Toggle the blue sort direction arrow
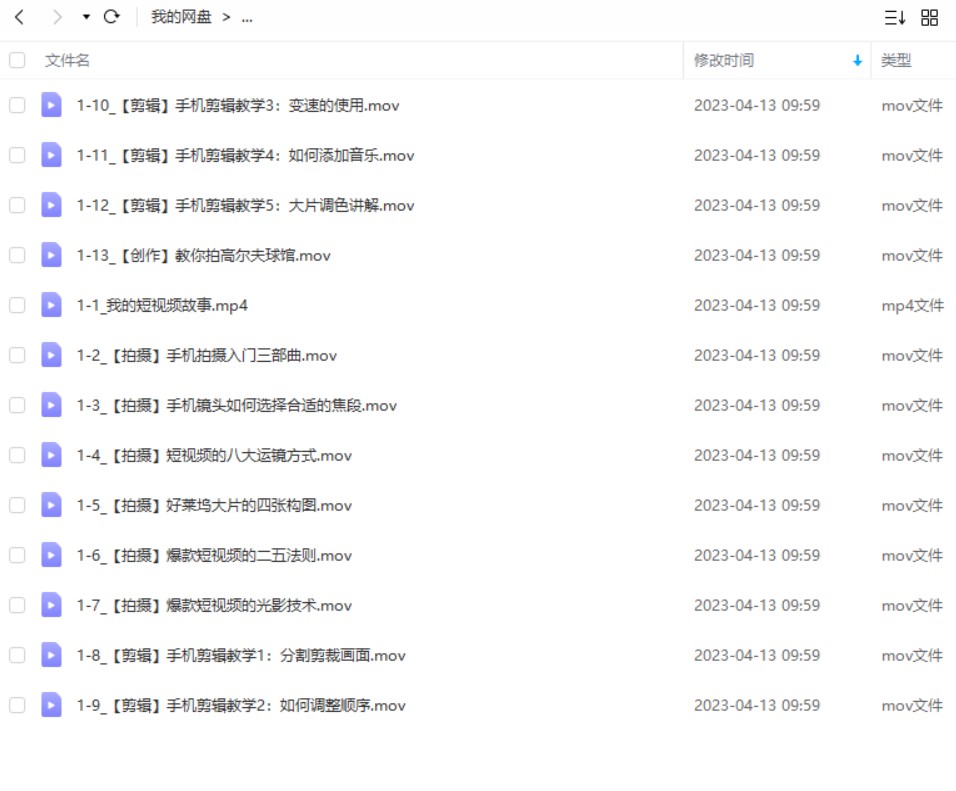The image size is (956, 791). (857, 60)
